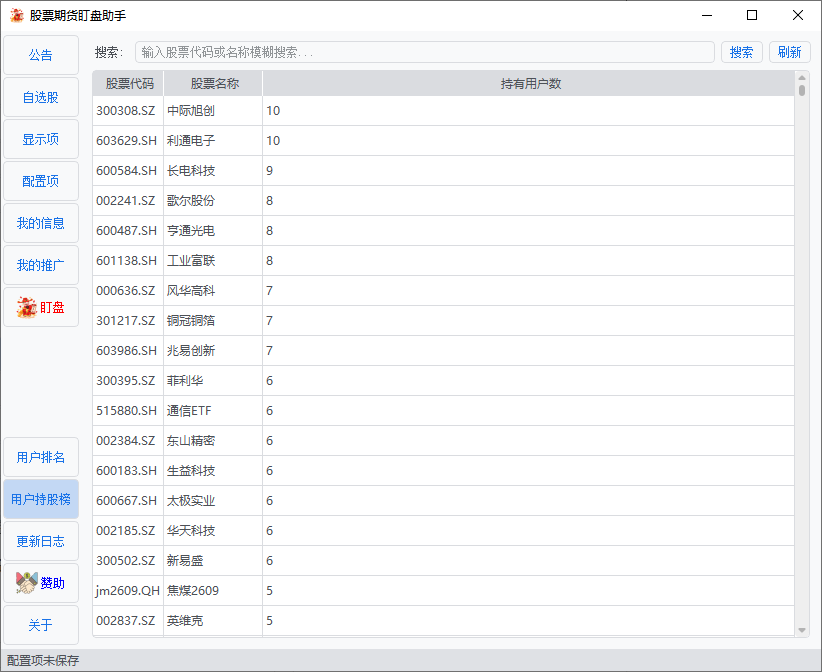Select stock name 通信ETF
Viewport: 822px width, 672px height.
(x=189, y=410)
